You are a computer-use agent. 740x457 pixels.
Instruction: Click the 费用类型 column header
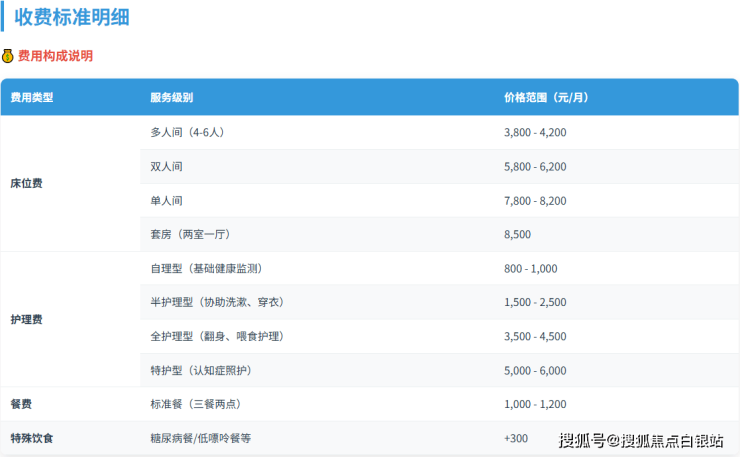(x=31, y=98)
